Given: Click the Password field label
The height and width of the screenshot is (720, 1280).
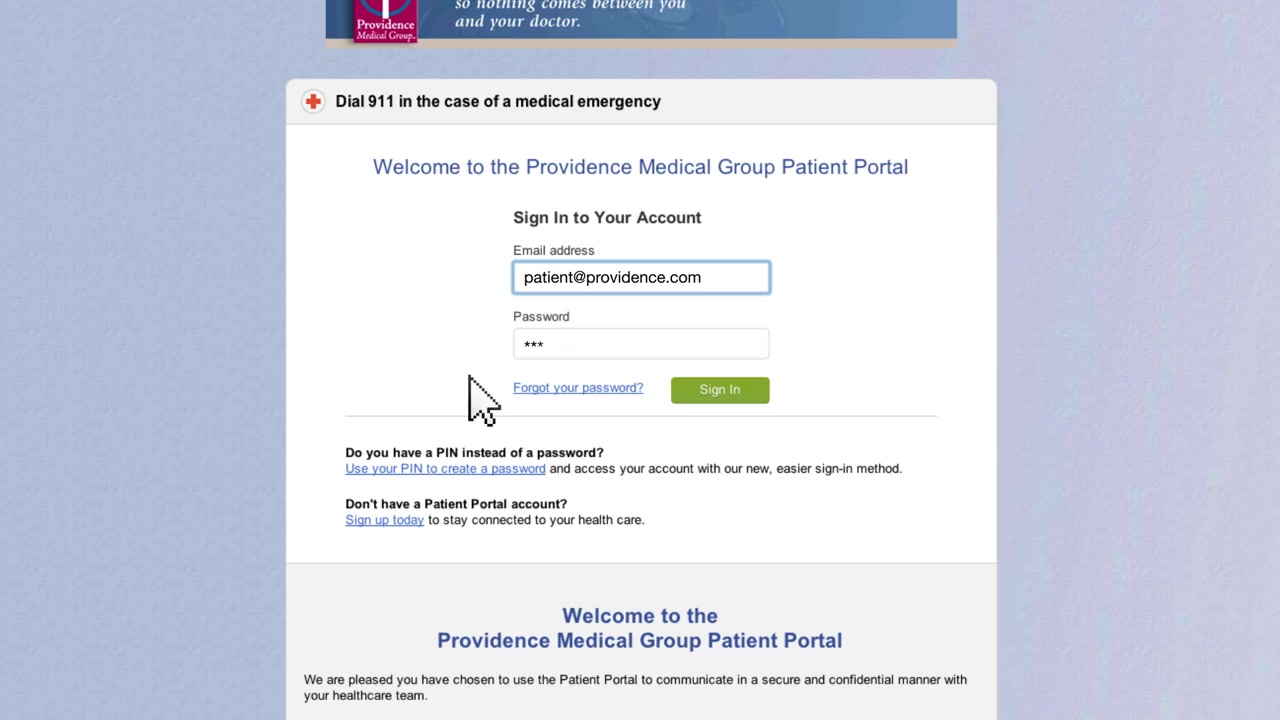Looking at the screenshot, I should pos(541,317).
